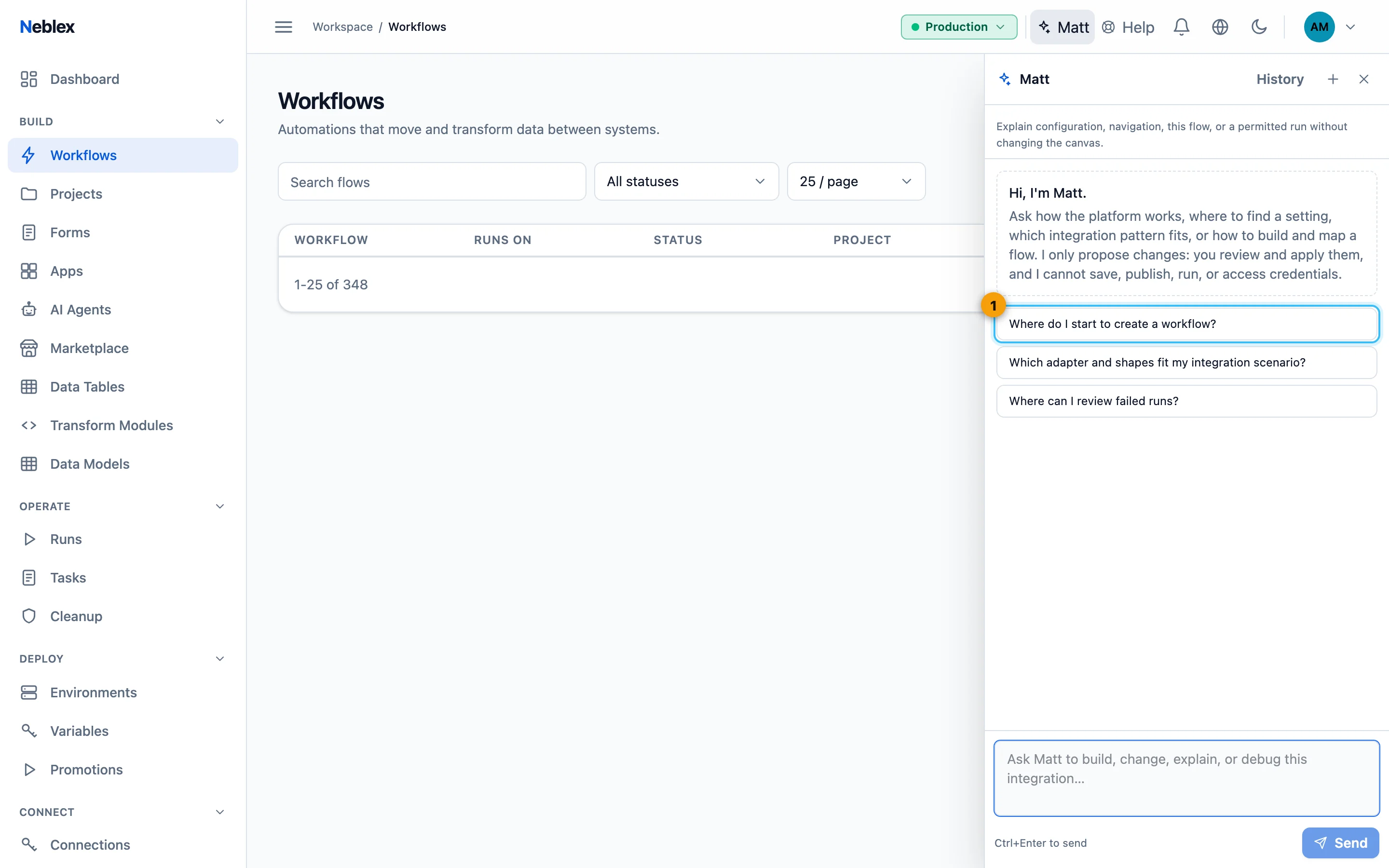Open the notifications bell
Viewport: 1389px width, 868px height.
tap(1181, 27)
